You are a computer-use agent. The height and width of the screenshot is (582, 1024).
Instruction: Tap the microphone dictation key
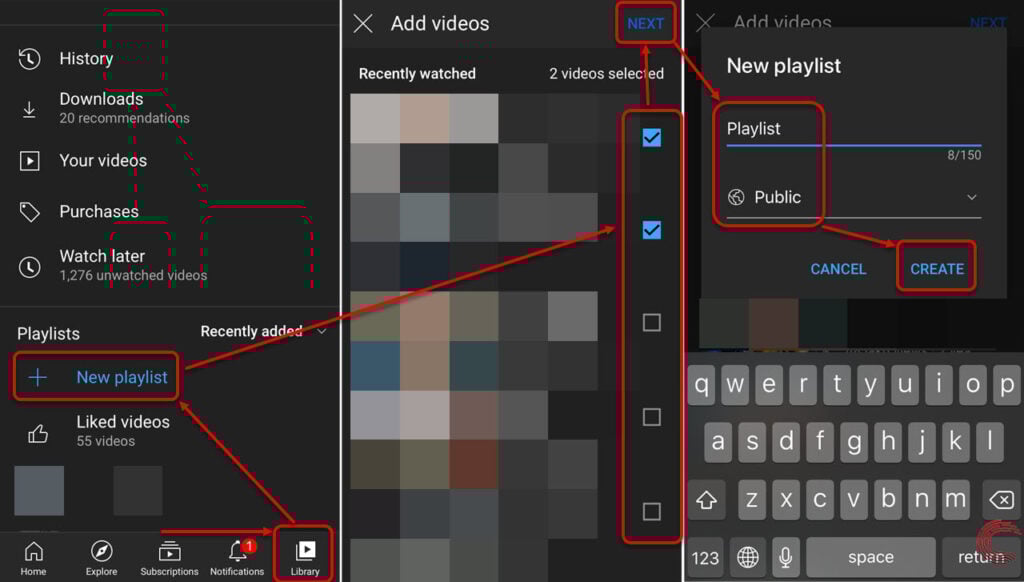click(786, 558)
